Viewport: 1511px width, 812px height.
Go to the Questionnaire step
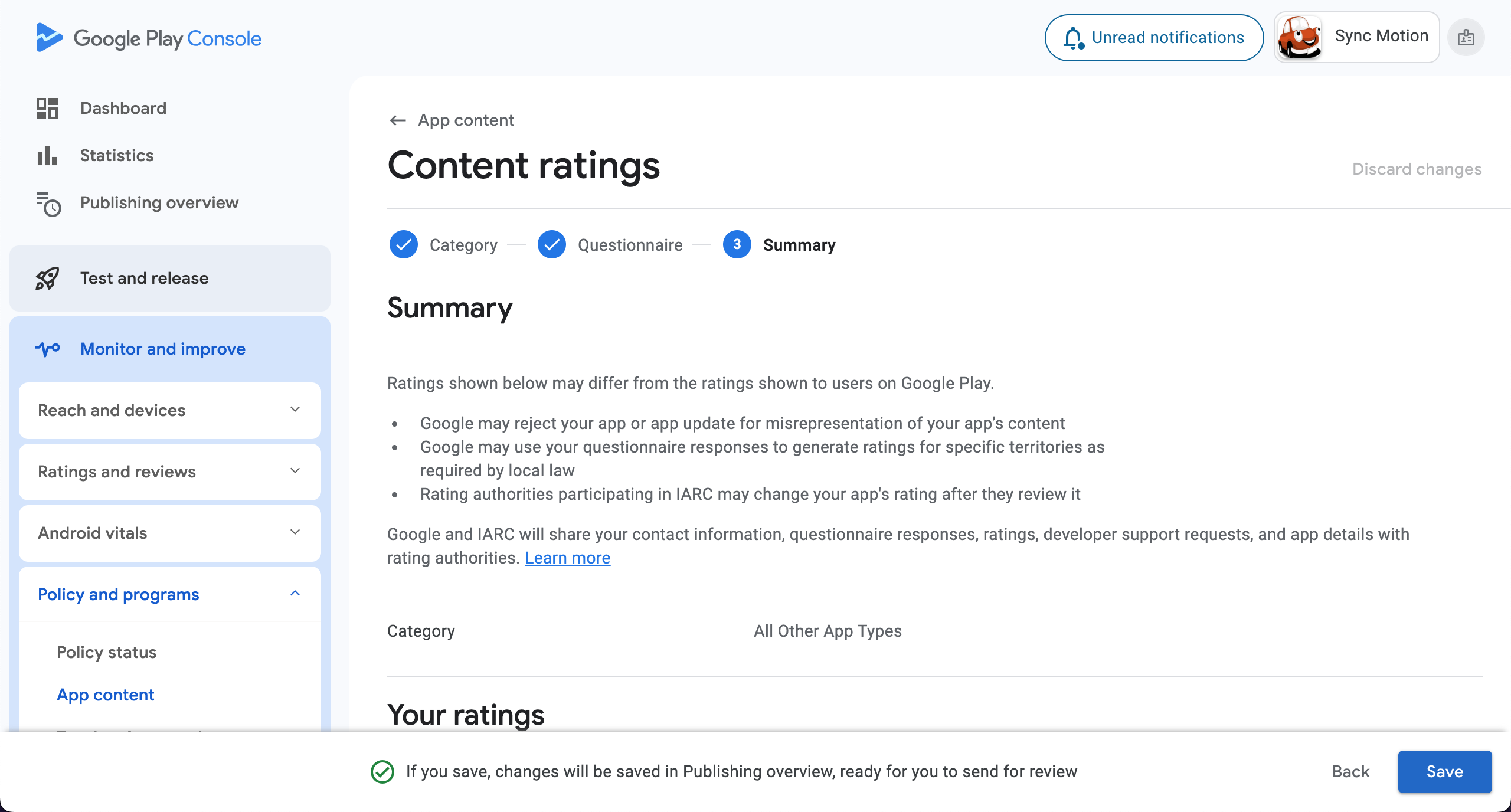point(610,244)
